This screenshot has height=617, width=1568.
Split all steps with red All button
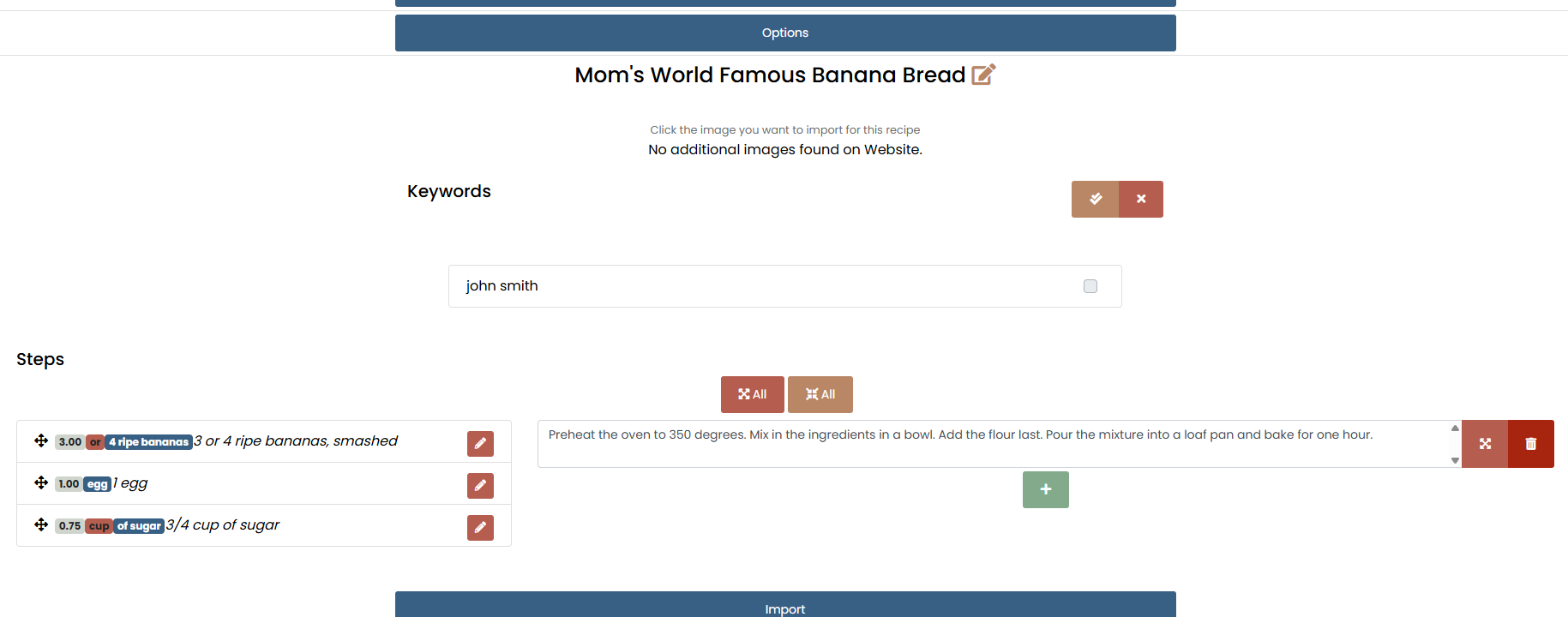click(x=753, y=394)
